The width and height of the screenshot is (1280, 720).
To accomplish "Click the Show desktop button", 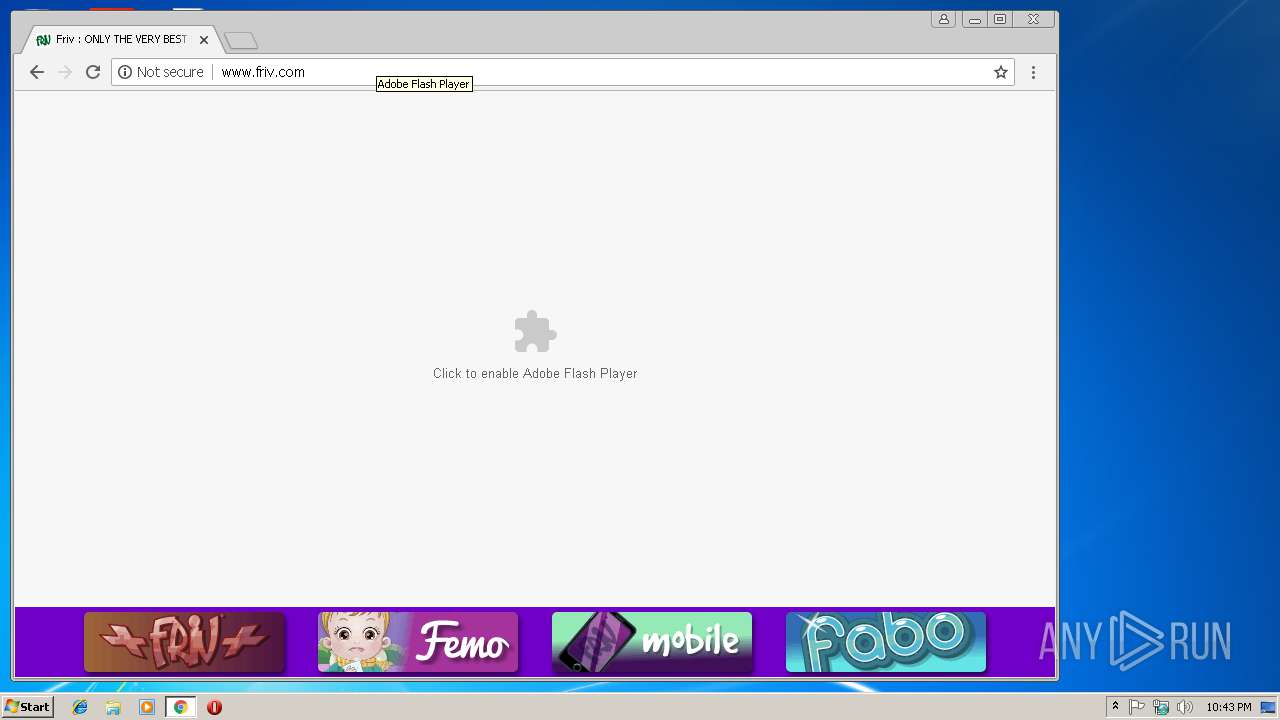I will [x=1268, y=707].
